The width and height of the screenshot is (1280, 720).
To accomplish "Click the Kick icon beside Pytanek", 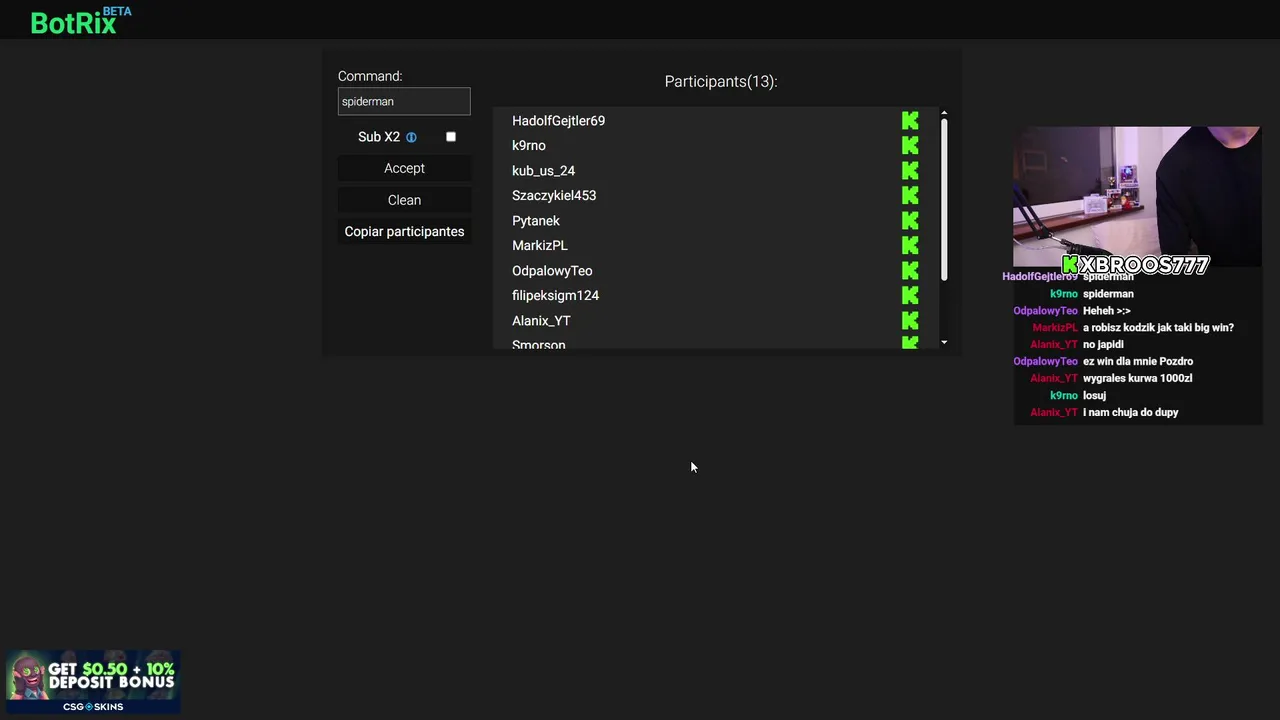I will [x=910, y=221].
